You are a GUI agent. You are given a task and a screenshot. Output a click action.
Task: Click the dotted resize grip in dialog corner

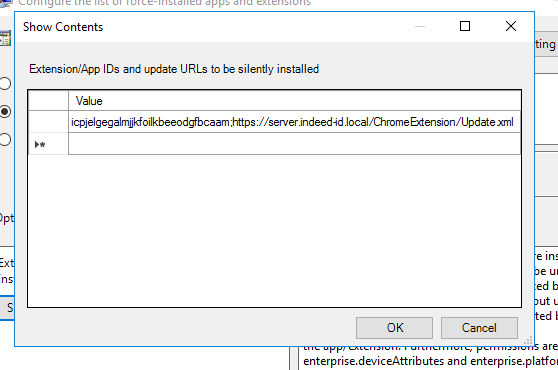click(528, 340)
